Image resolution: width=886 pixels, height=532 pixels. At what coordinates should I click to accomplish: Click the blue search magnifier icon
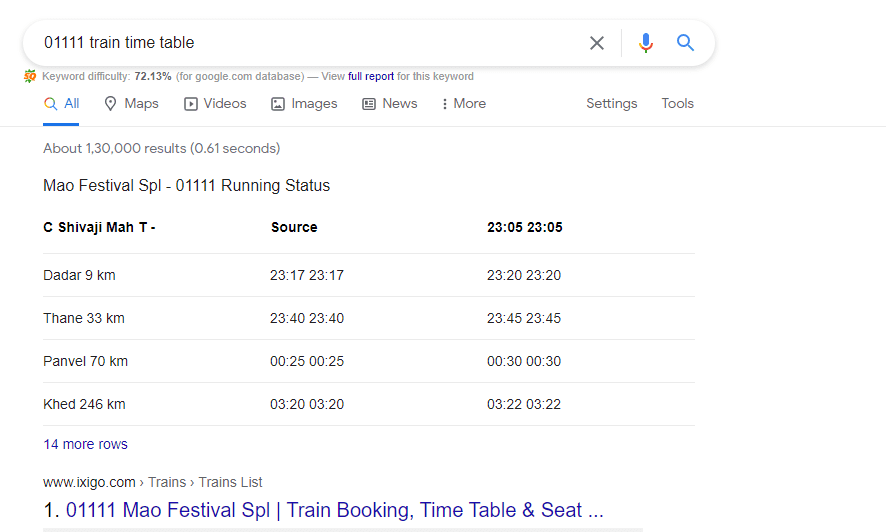click(x=685, y=42)
